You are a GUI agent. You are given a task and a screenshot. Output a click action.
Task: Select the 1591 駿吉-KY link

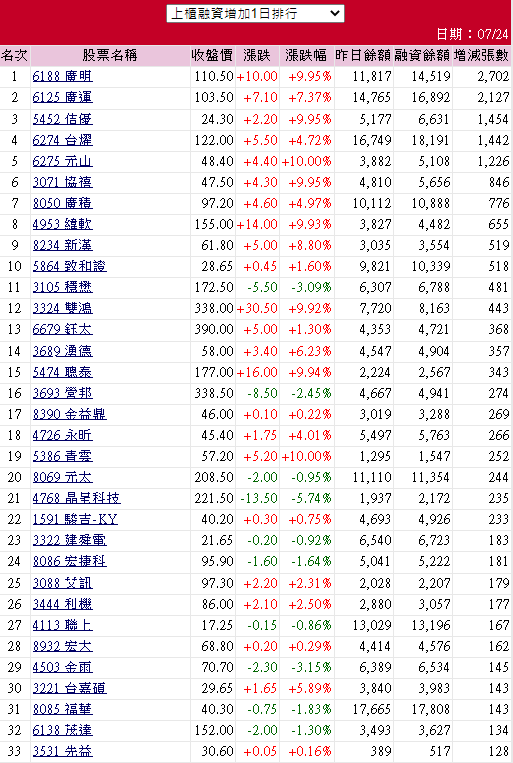pyautogui.click(x=75, y=519)
